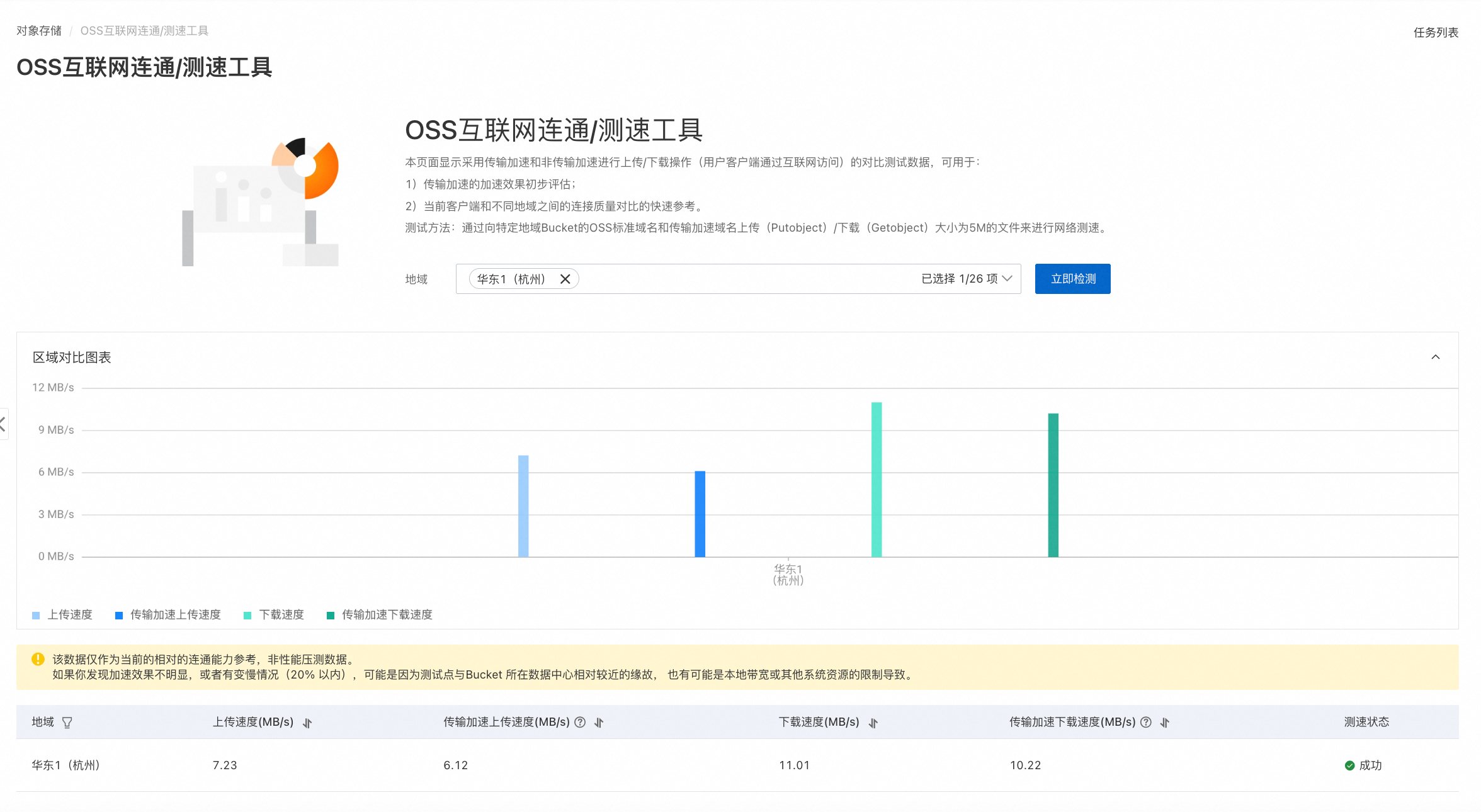
Task: Click the orange pie chart illustration
Action: pos(305,167)
